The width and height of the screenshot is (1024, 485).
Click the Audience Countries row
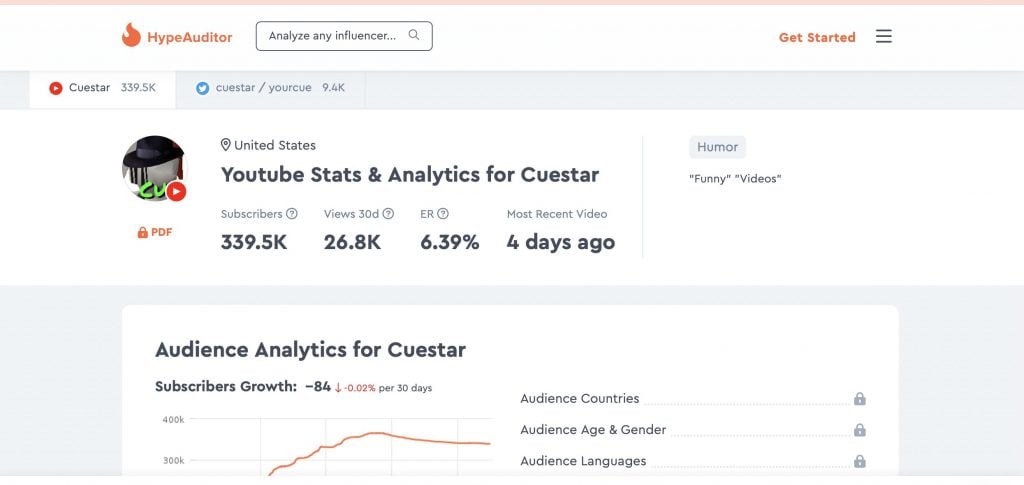[693, 398]
